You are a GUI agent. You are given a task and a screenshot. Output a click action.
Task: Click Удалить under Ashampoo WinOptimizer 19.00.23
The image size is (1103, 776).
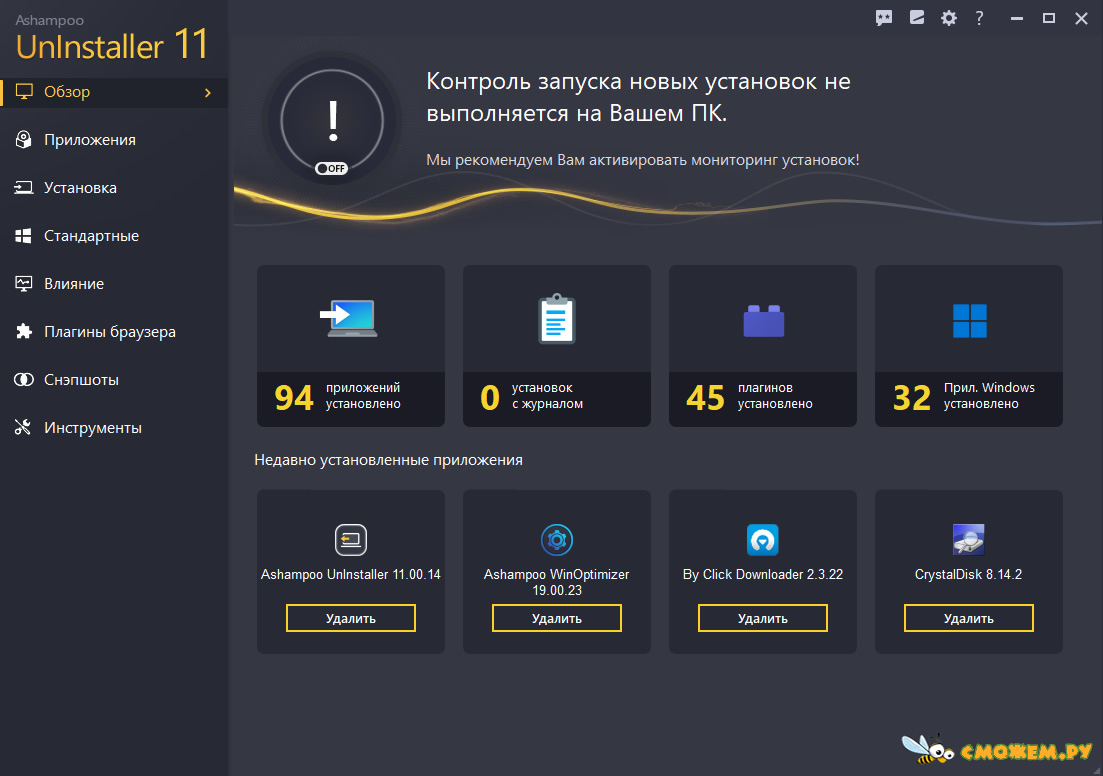click(x=556, y=618)
